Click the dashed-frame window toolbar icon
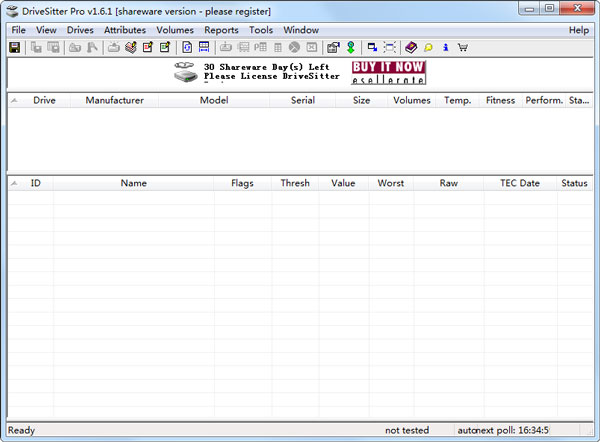600x442 pixels. click(x=390, y=47)
